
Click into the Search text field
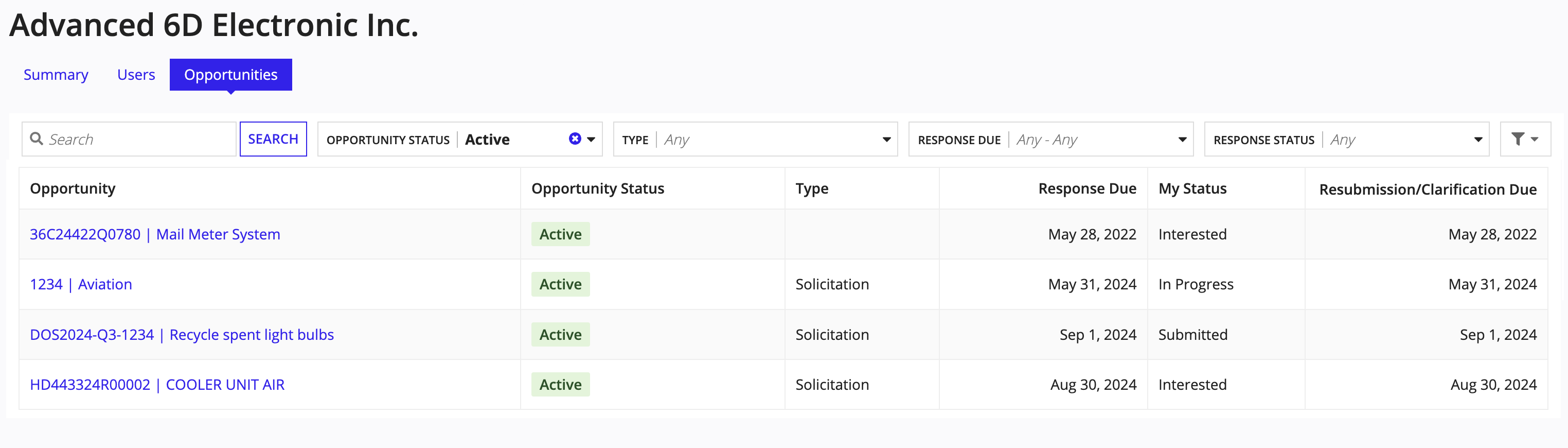140,140
